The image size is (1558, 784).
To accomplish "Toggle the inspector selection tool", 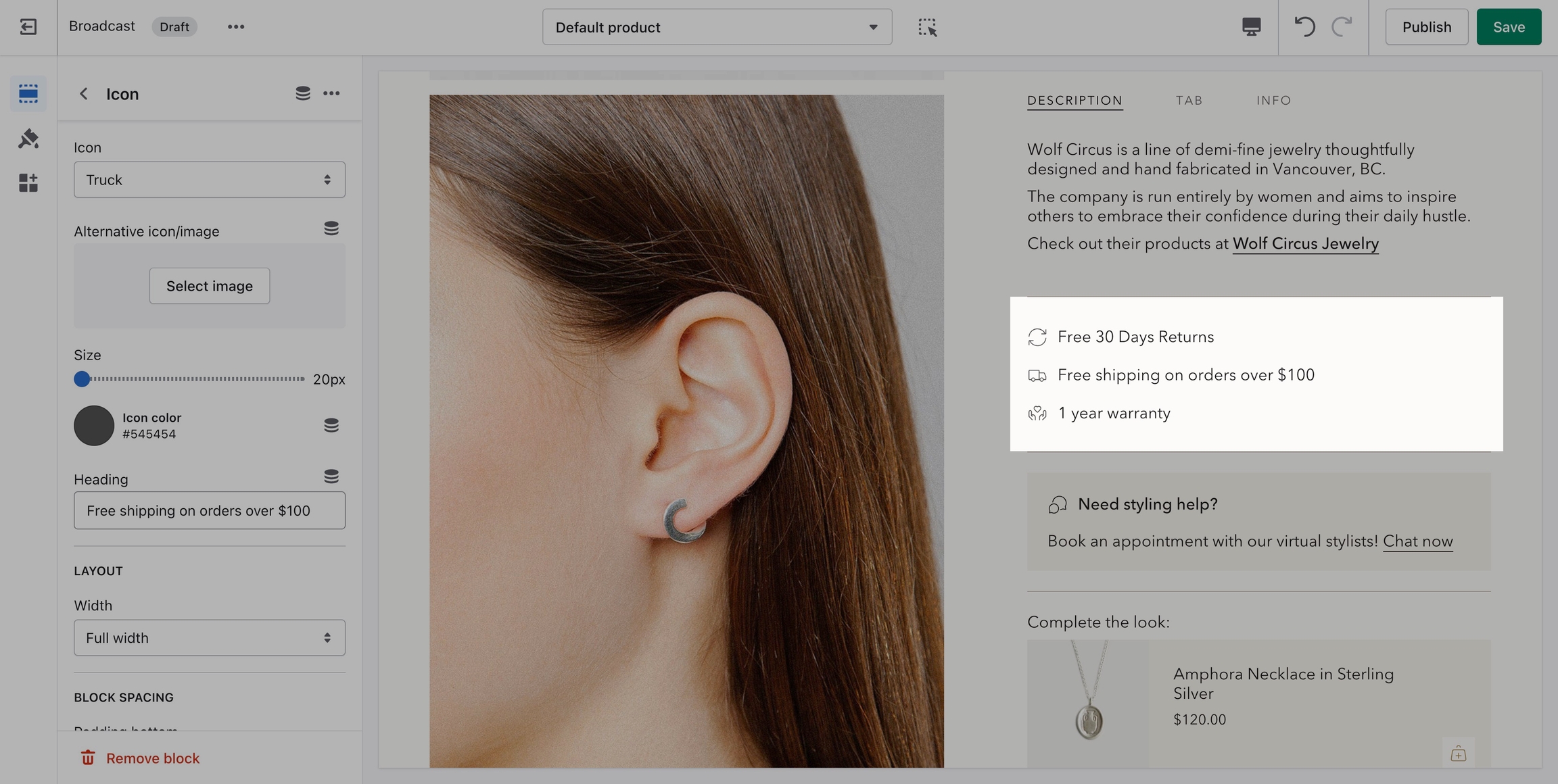I will click(927, 27).
